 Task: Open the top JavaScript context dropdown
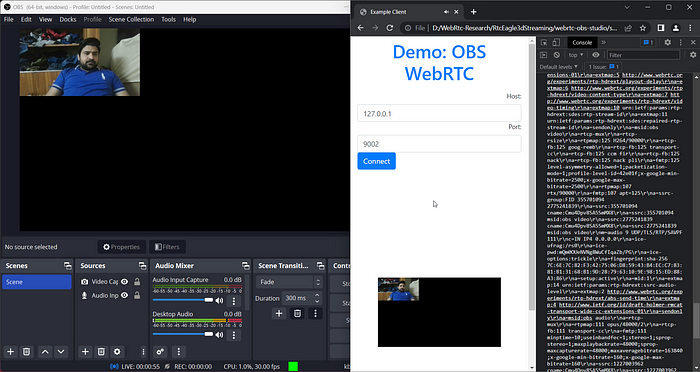(x=576, y=55)
